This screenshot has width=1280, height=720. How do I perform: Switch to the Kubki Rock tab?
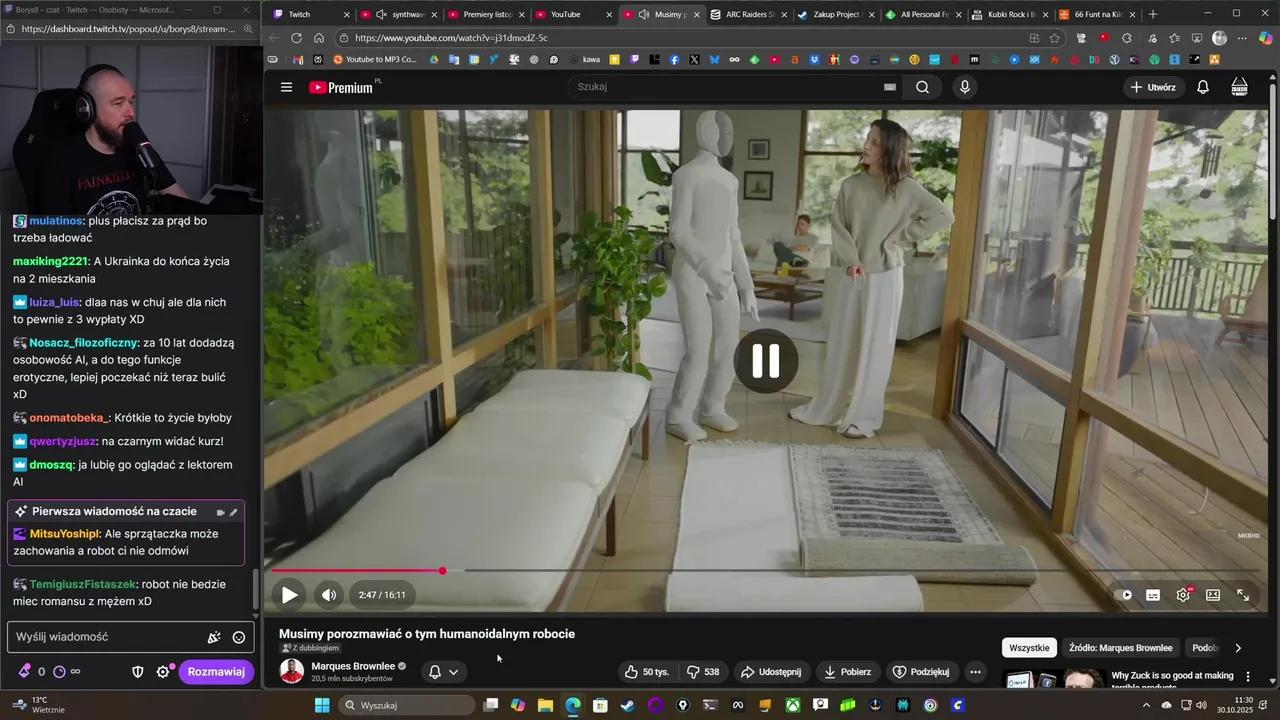[1008, 14]
